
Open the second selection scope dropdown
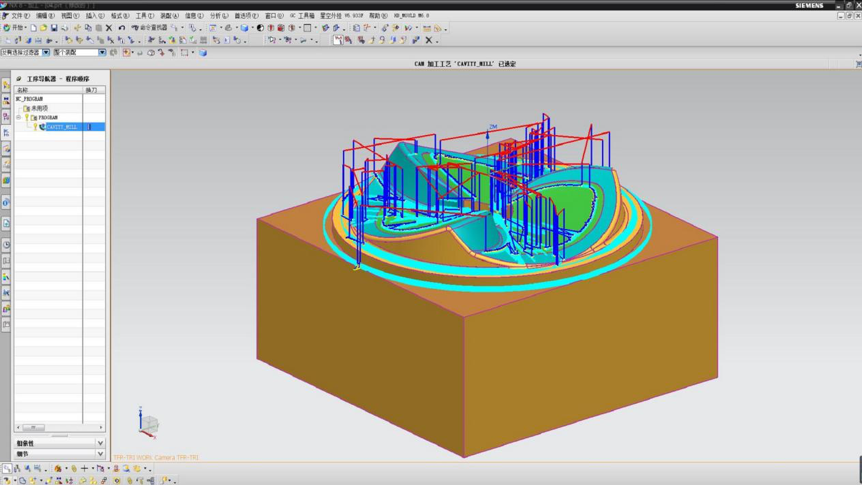coord(102,52)
